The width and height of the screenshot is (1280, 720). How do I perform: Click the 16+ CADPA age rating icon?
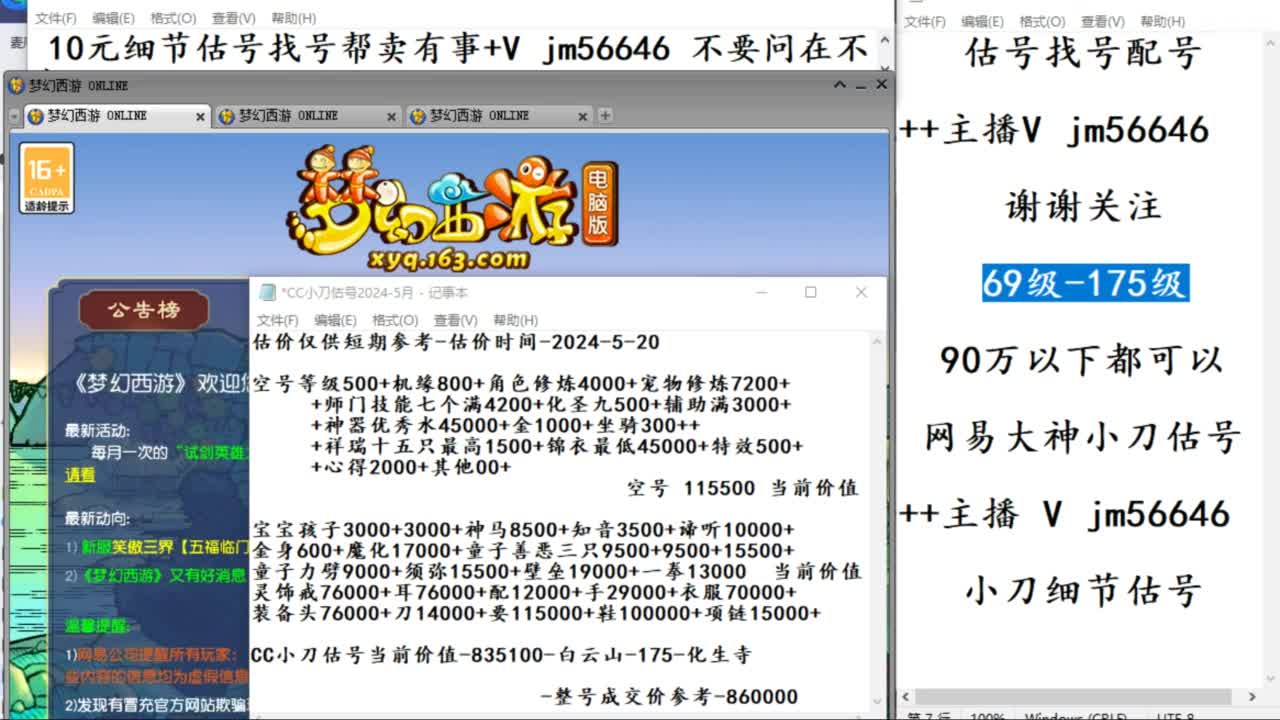tap(47, 177)
